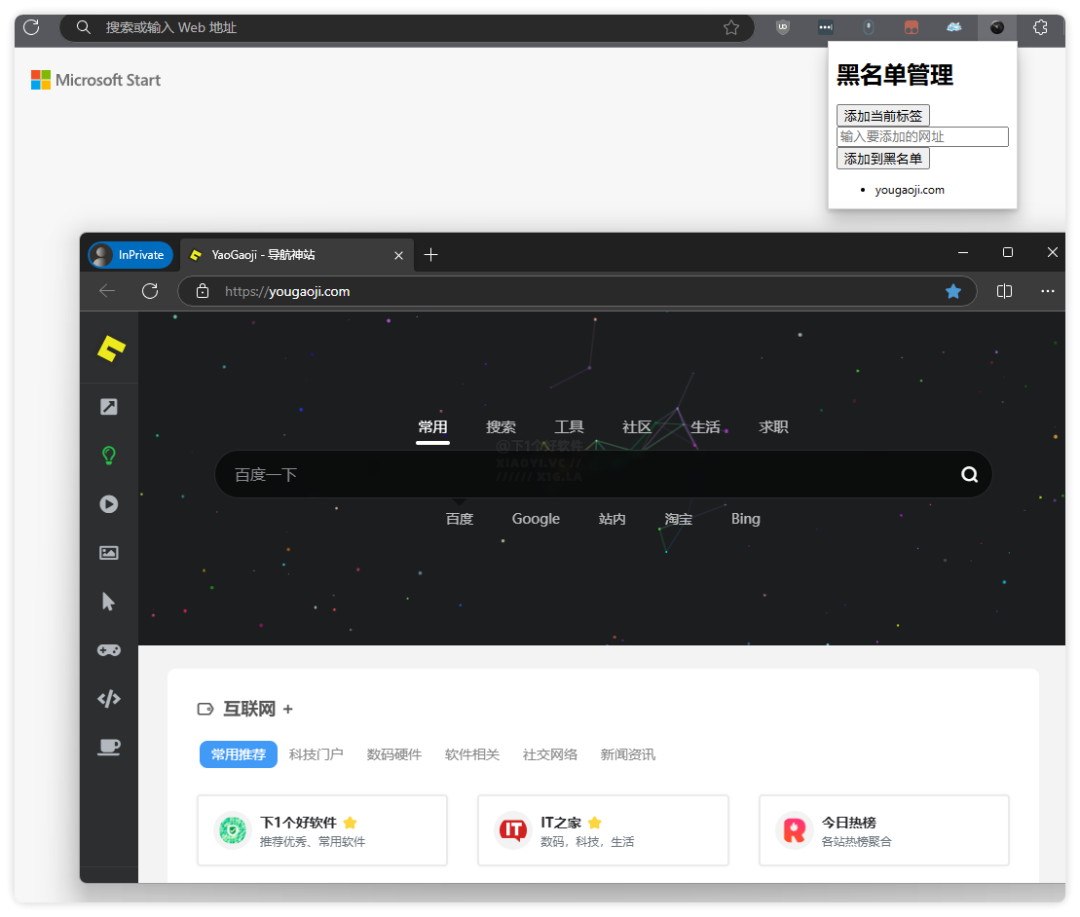Toggle the black circle blacklist extension icon

coord(997,28)
